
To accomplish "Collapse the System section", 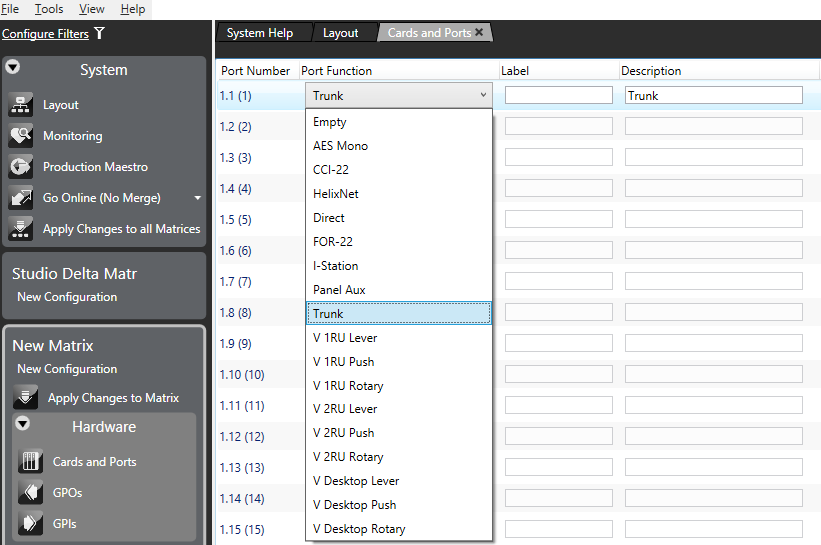I will point(13,68).
